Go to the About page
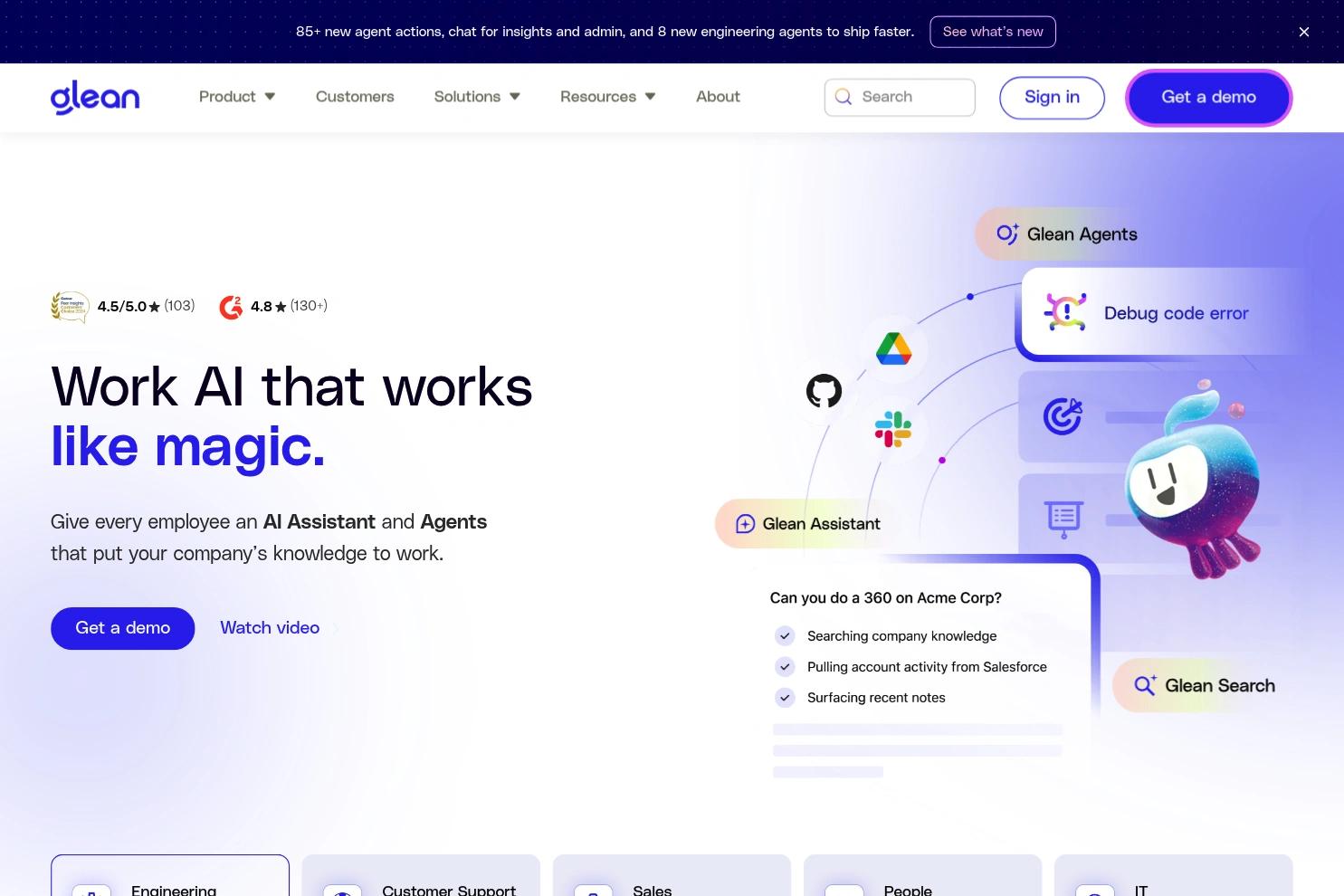 (718, 97)
